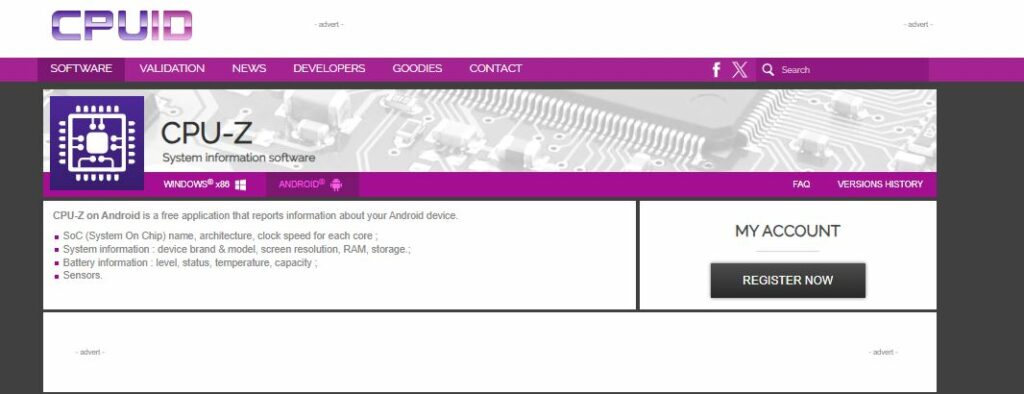Open the SOFTWARE menu
1024x394 pixels.
81,69
